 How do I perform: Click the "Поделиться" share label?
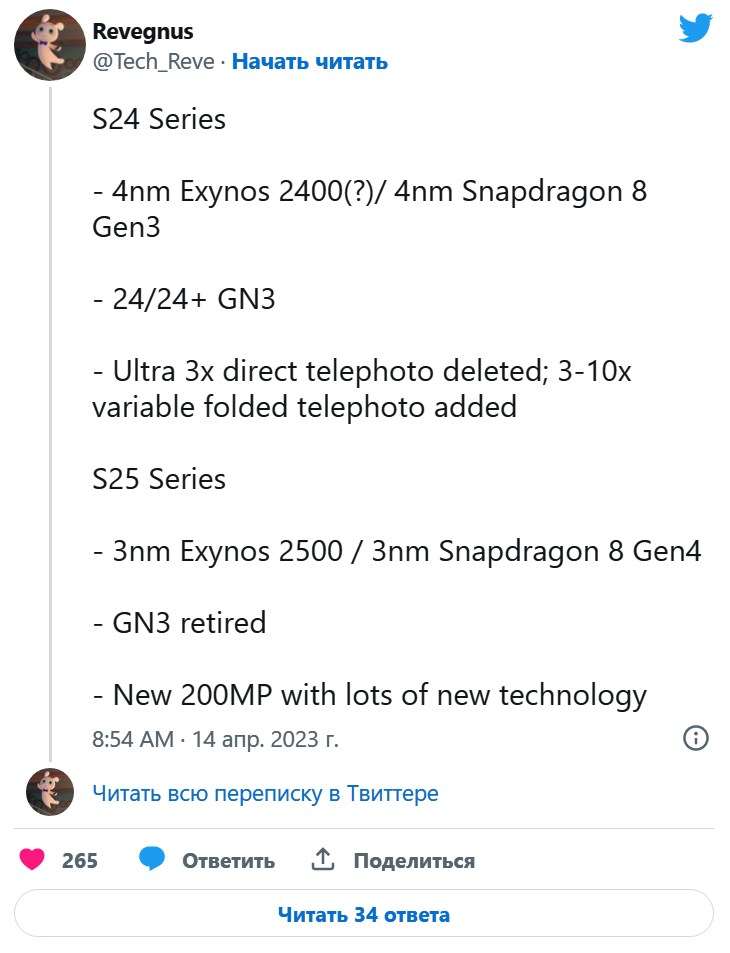pyautogui.click(x=414, y=861)
